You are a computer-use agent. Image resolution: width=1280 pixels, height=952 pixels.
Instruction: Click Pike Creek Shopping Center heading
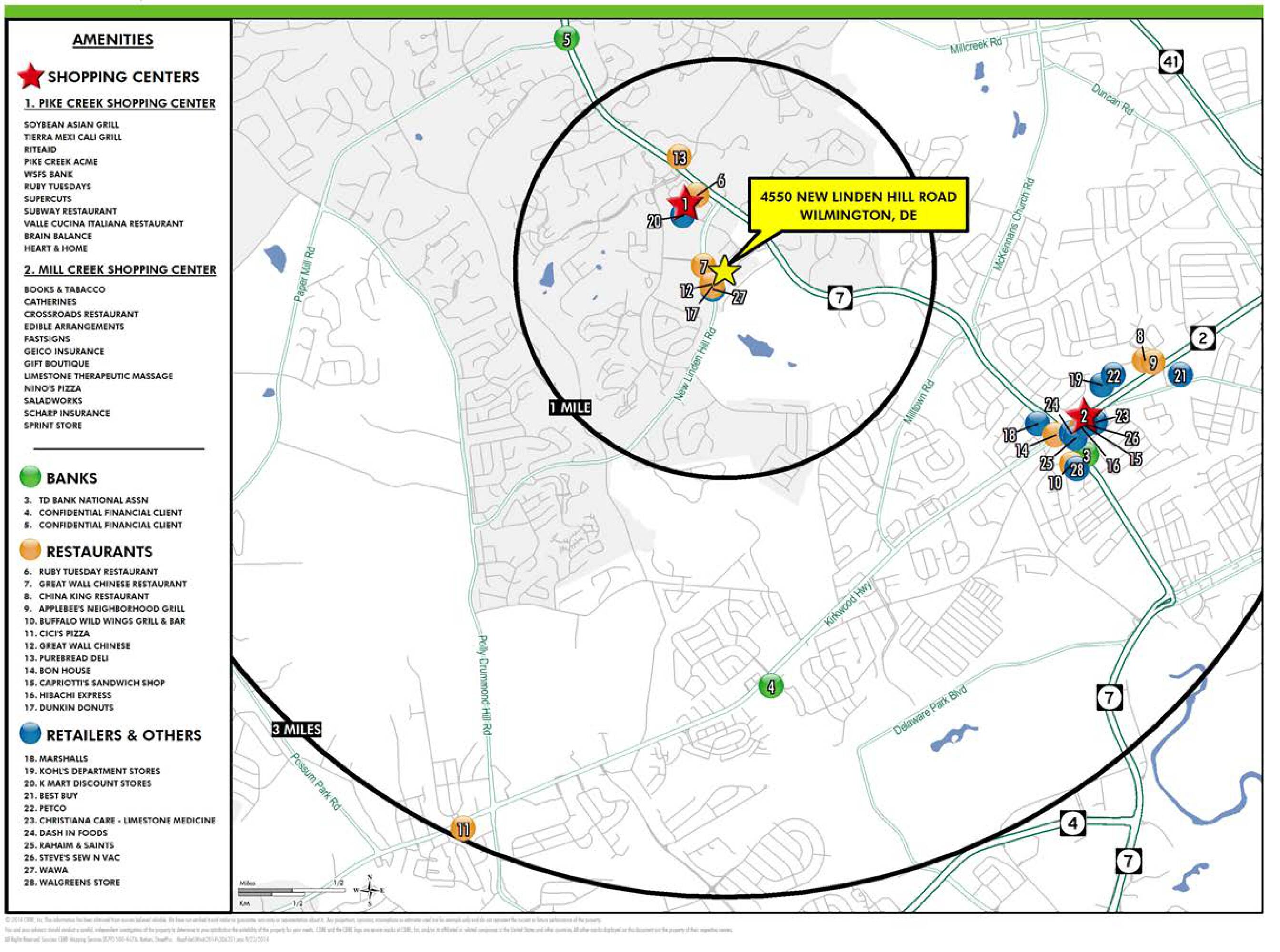tap(120, 103)
